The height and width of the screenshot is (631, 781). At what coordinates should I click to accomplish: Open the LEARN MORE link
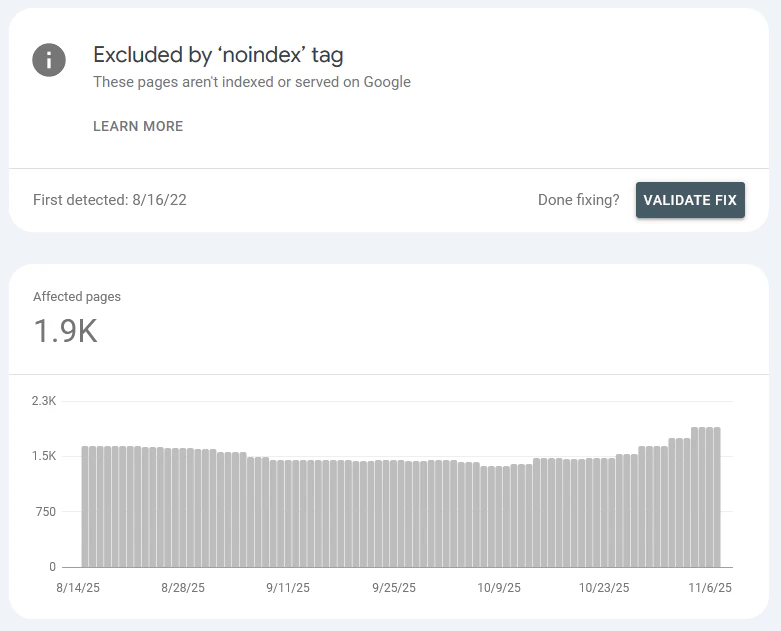click(138, 127)
